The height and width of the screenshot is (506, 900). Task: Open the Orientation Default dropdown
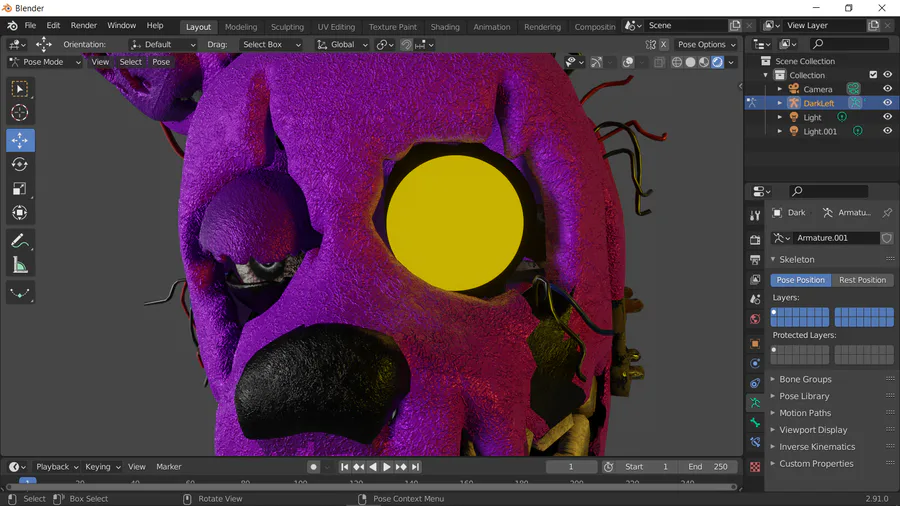pyautogui.click(x=162, y=44)
